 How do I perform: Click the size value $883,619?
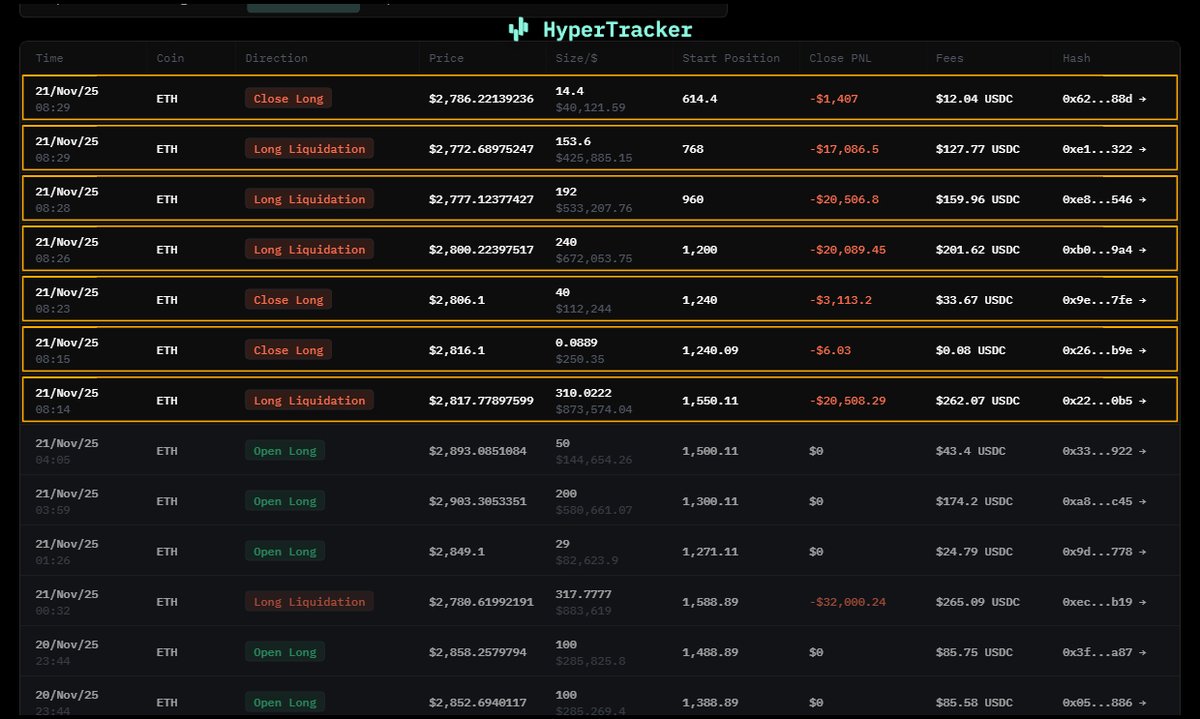click(583, 610)
